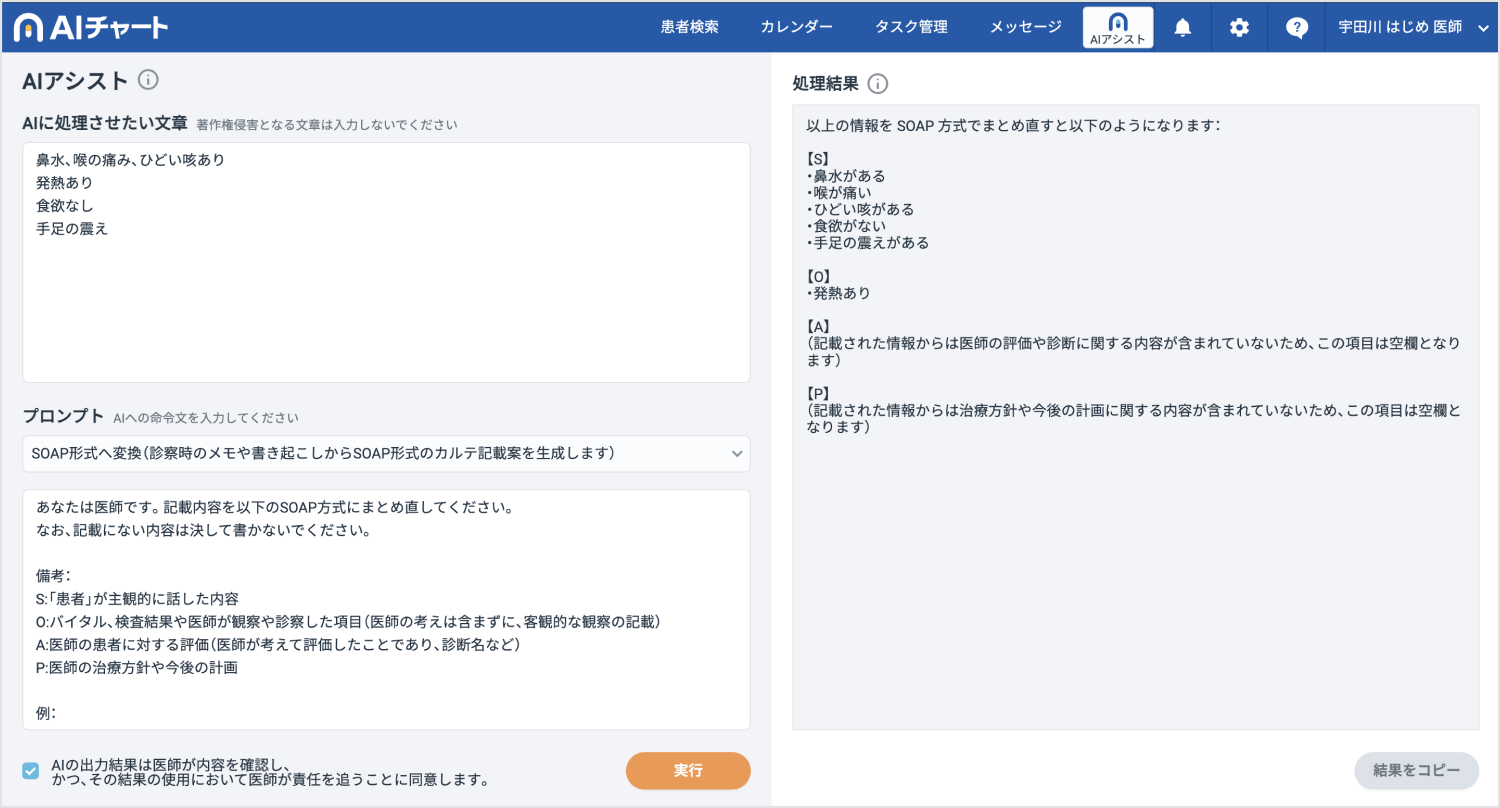Switch to タスク管理 in the navigation
The width and height of the screenshot is (1500, 808).
(x=911, y=27)
